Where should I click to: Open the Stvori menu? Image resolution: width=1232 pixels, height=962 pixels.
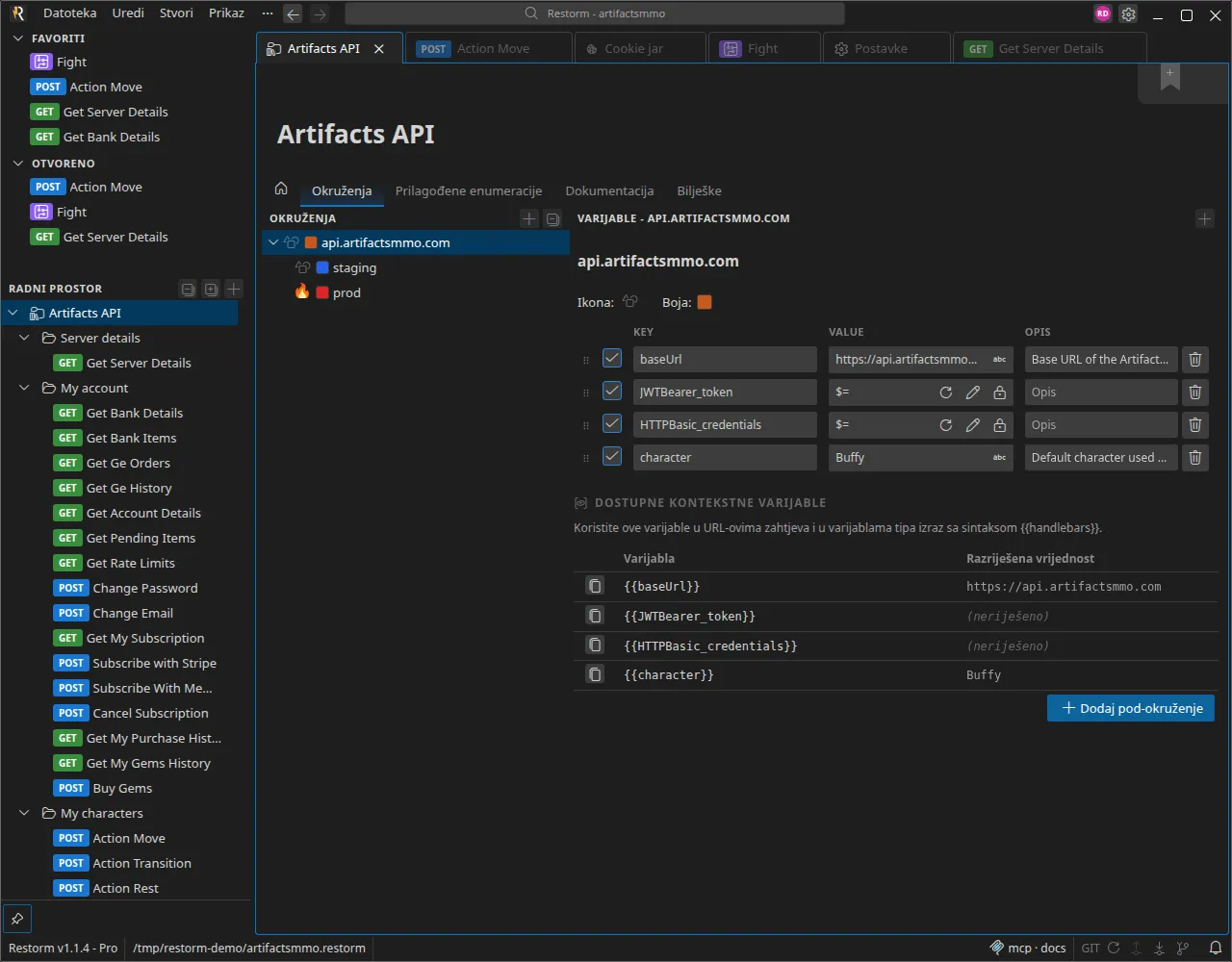coord(176,13)
